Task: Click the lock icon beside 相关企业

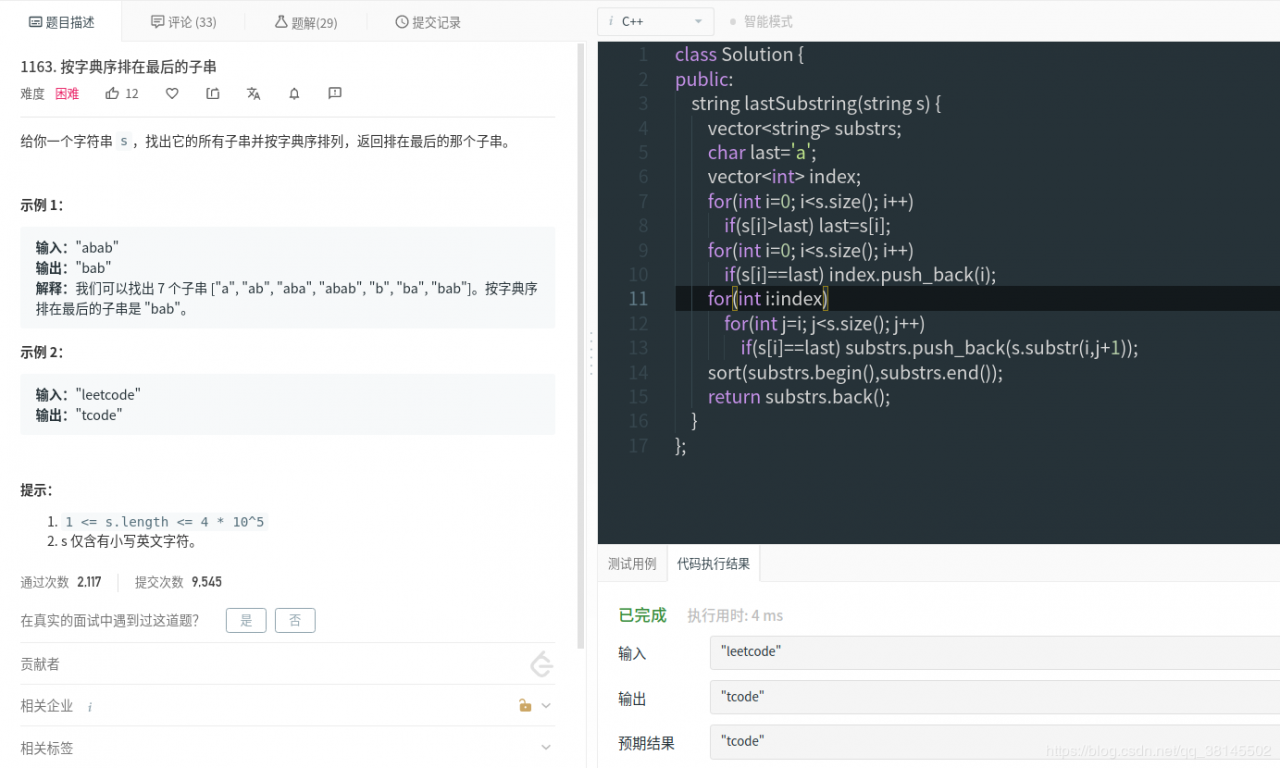Action: (x=525, y=705)
